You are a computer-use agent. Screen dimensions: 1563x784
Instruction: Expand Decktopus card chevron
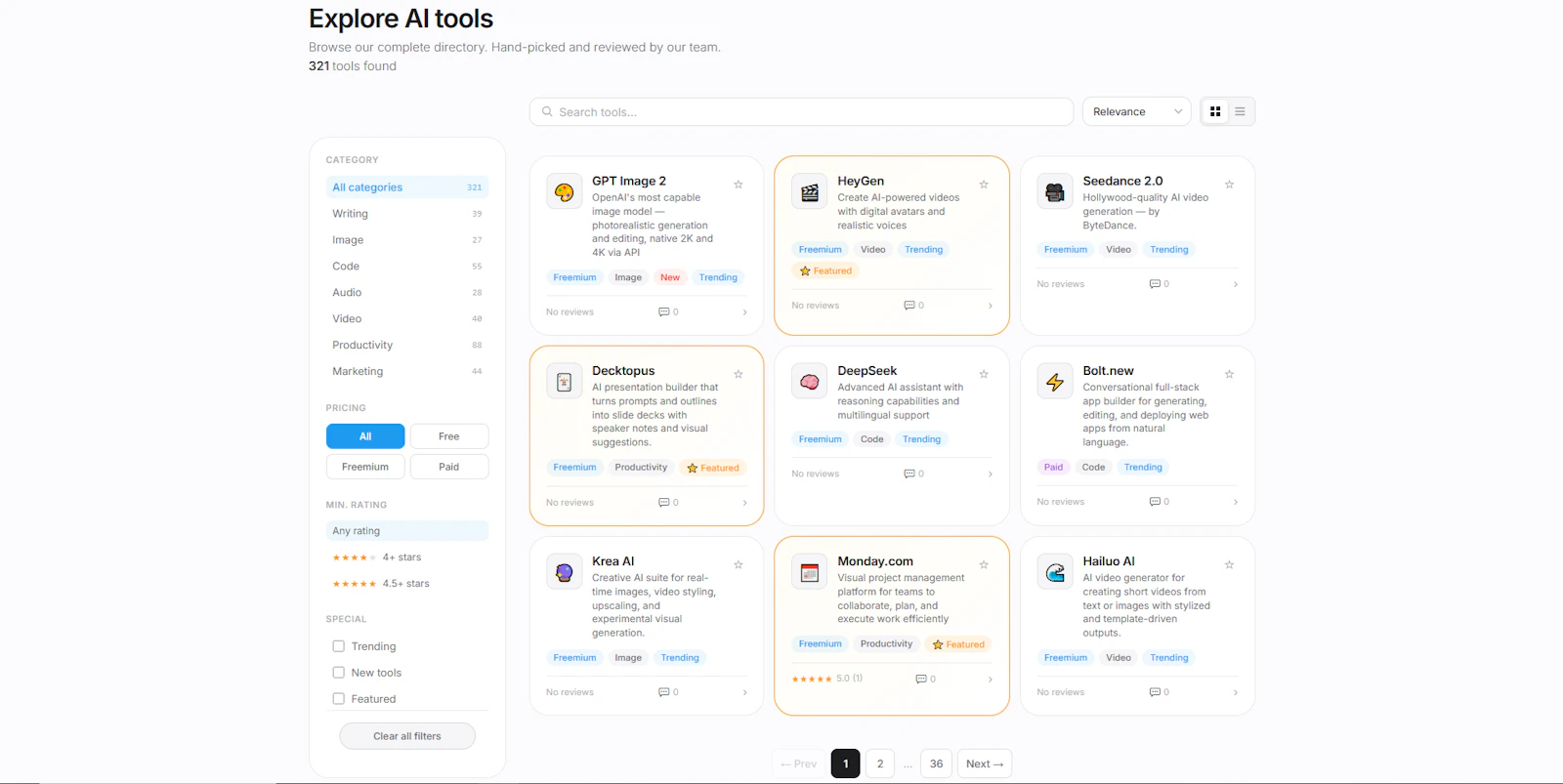click(744, 503)
